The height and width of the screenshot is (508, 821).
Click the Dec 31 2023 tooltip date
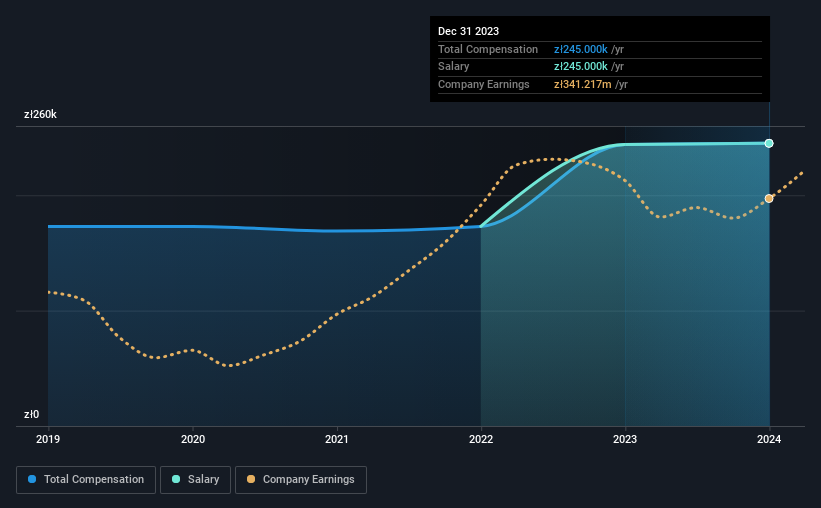[468, 31]
